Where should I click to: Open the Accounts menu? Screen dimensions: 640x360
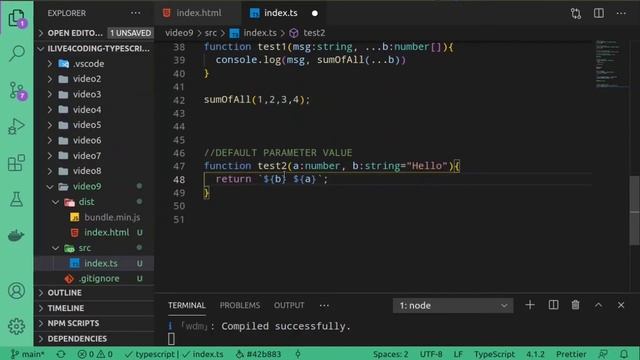click(16, 291)
